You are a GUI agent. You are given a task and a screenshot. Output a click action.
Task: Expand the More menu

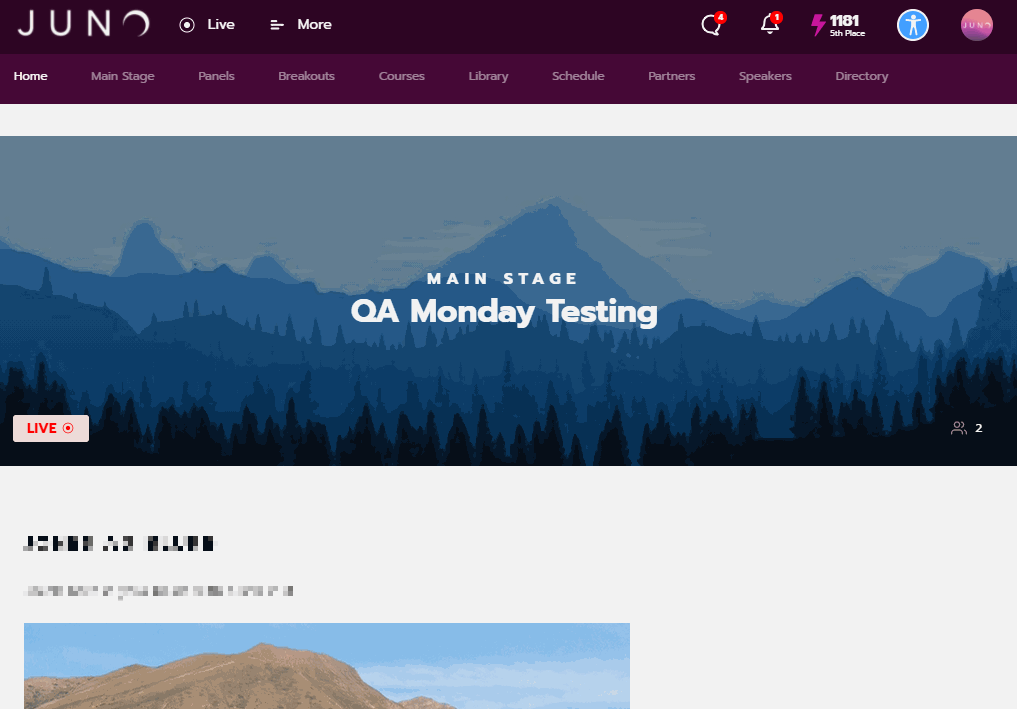(301, 25)
